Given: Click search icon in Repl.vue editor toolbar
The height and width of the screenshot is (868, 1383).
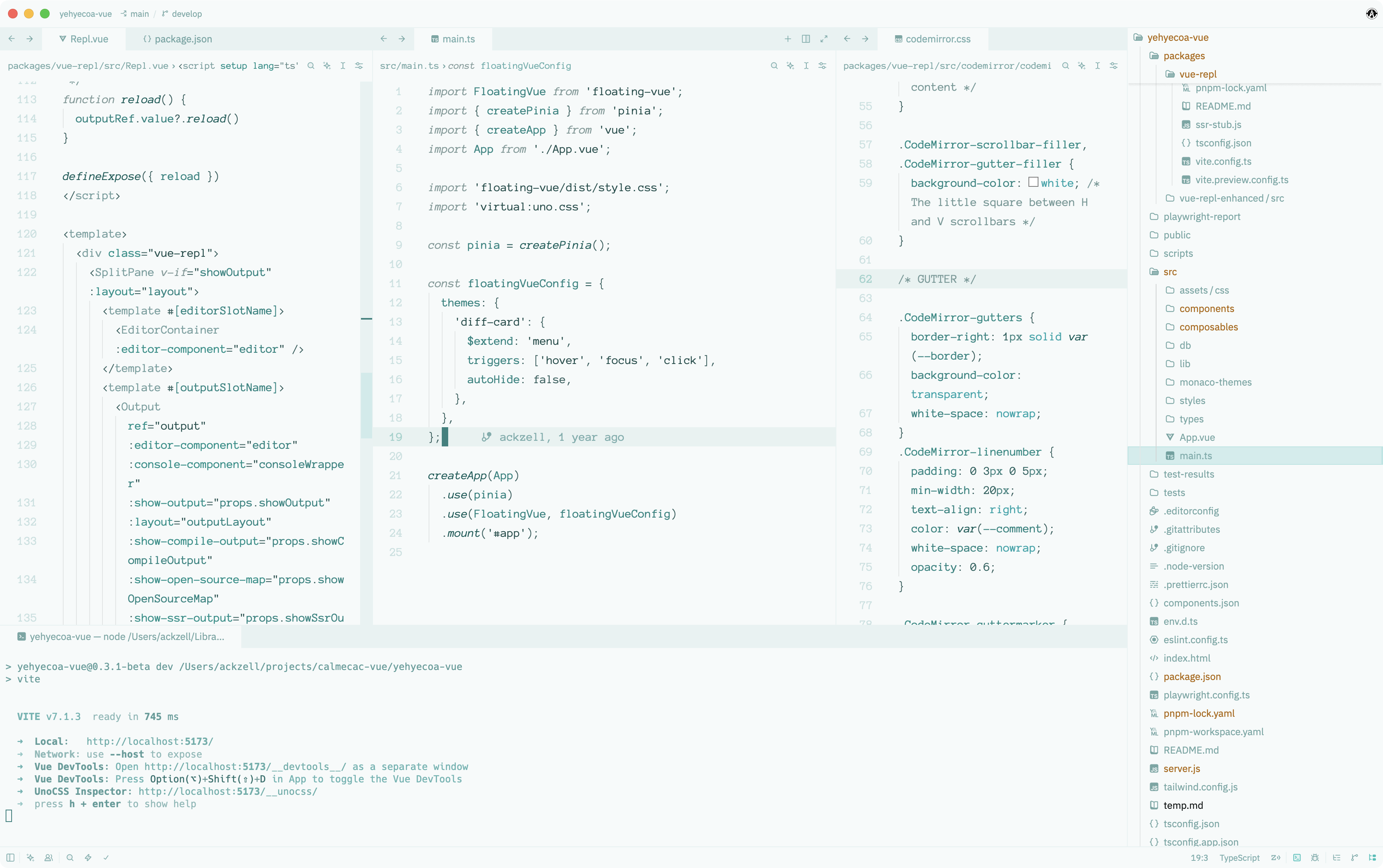Looking at the screenshot, I should [311, 66].
